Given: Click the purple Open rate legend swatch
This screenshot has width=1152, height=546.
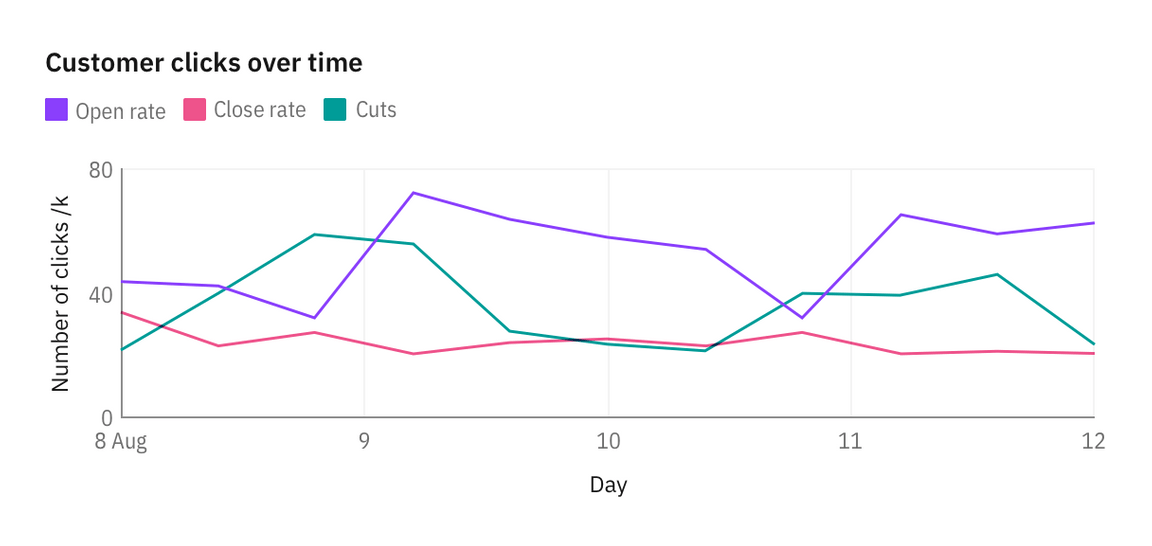Looking at the screenshot, I should tap(57, 109).
